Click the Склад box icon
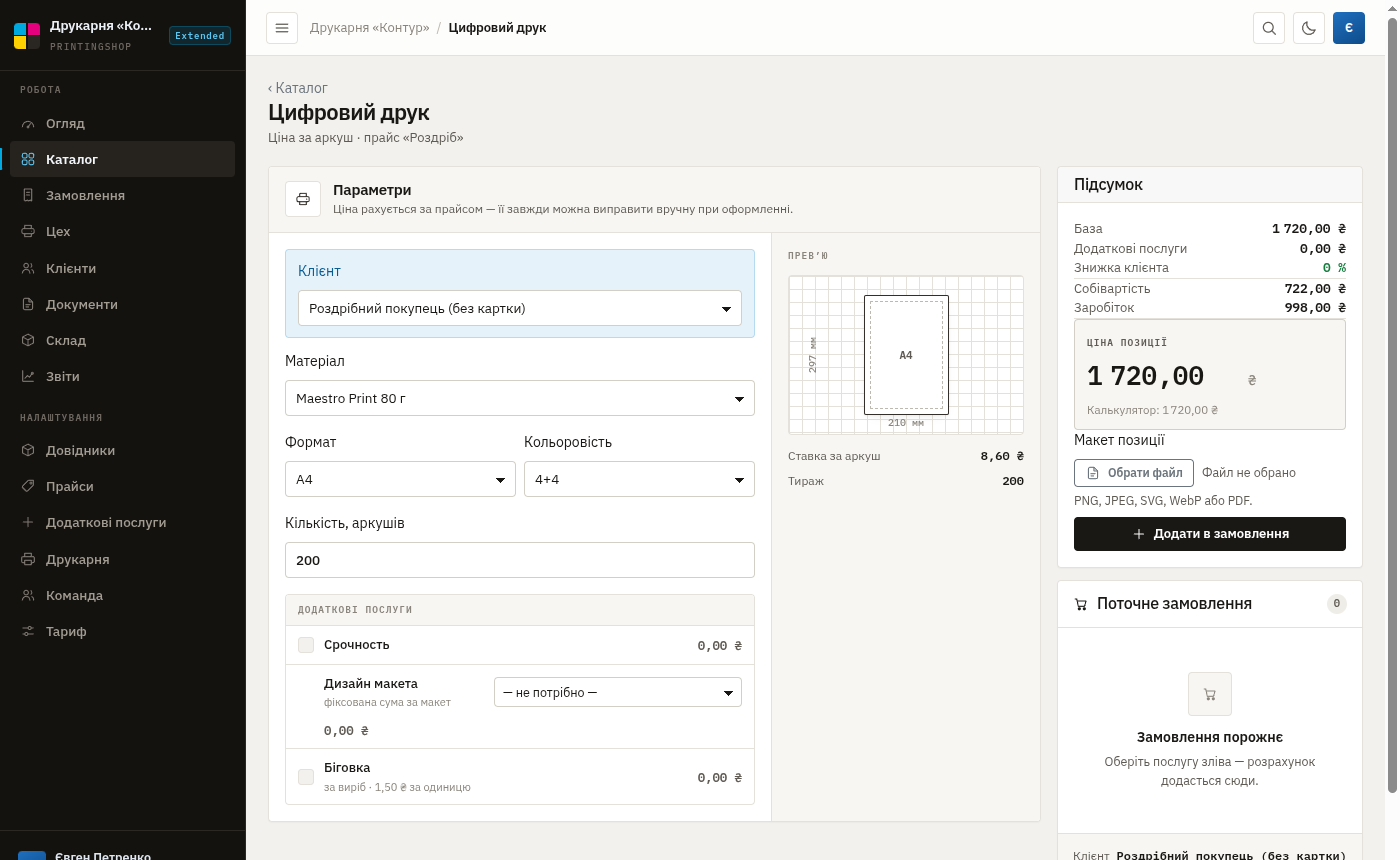Image resolution: width=1400 pixels, height=860 pixels. [28, 340]
